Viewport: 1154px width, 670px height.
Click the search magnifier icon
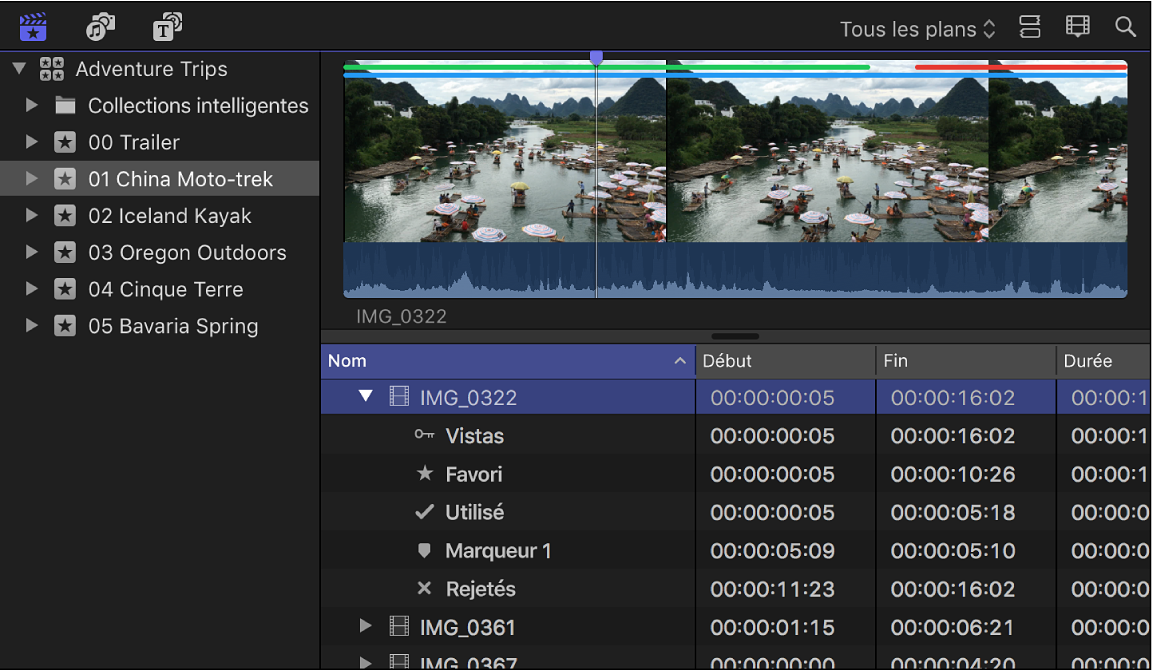pos(1125,28)
